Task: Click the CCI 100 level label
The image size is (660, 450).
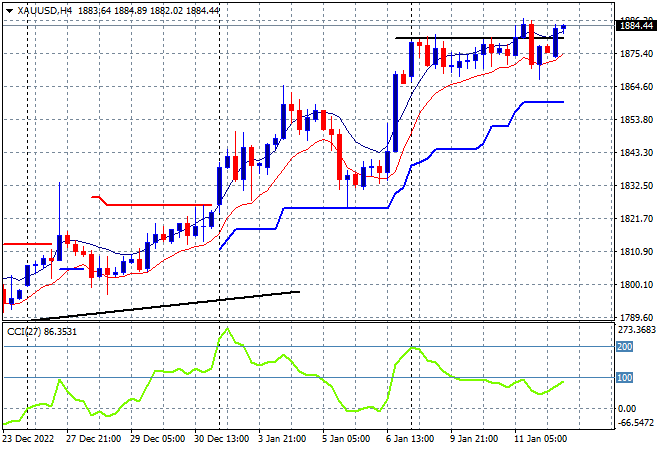Action: click(624, 378)
